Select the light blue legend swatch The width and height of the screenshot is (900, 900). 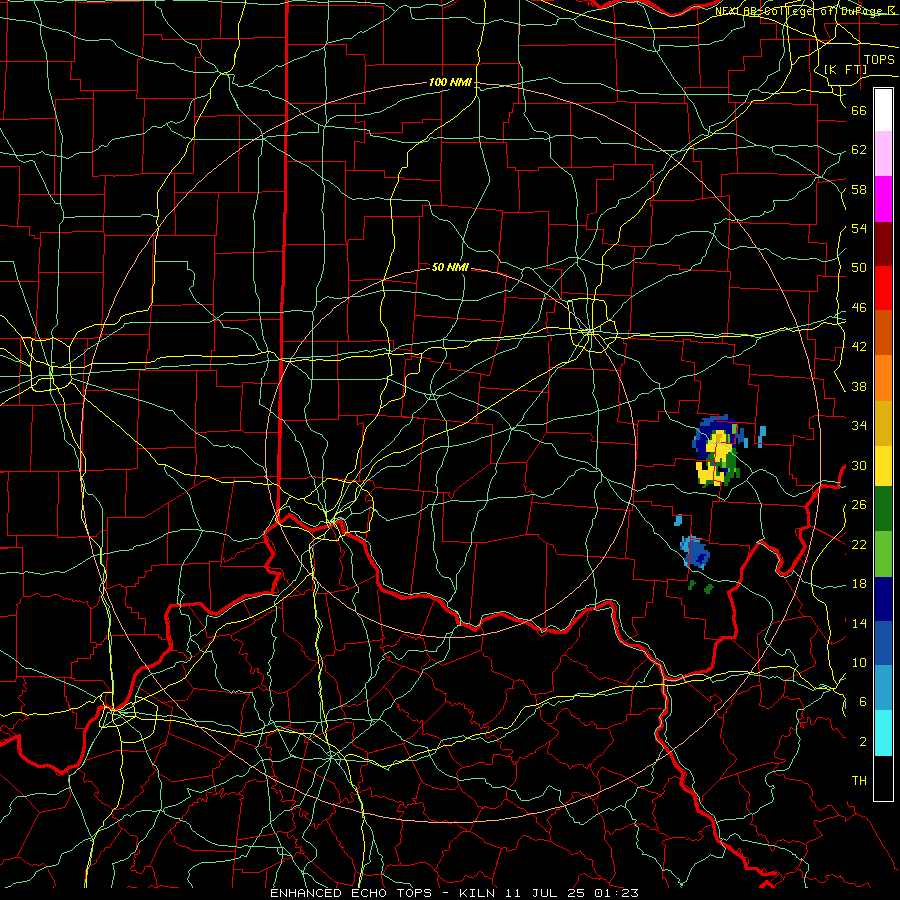pyautogui.click(x=883, y=688)
